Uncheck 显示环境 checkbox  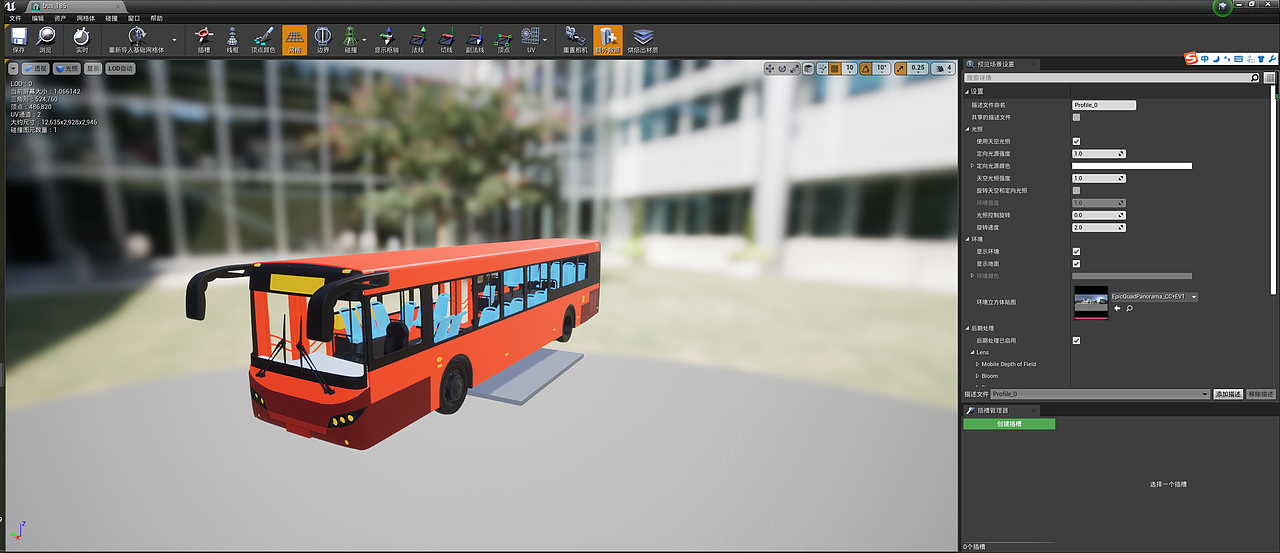(x=1076, y=251)
